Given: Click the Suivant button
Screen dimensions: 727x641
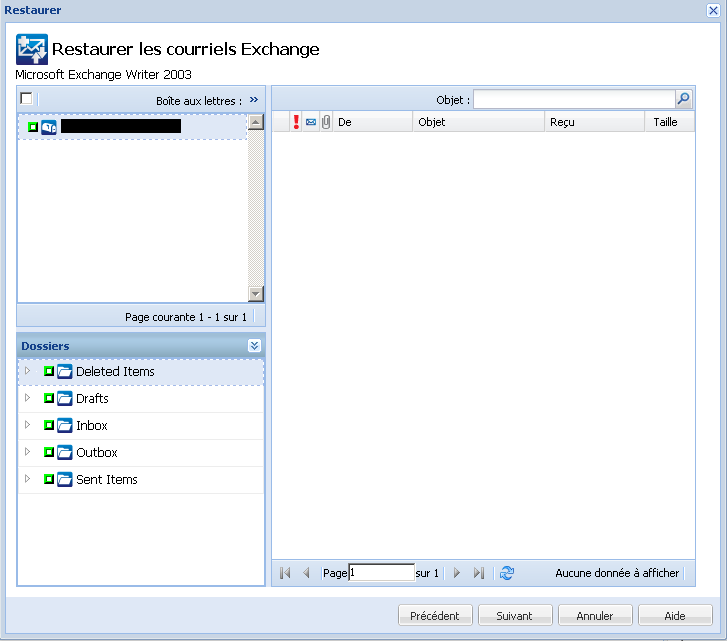Looking at the screenshot, I should tap(515, 616).
